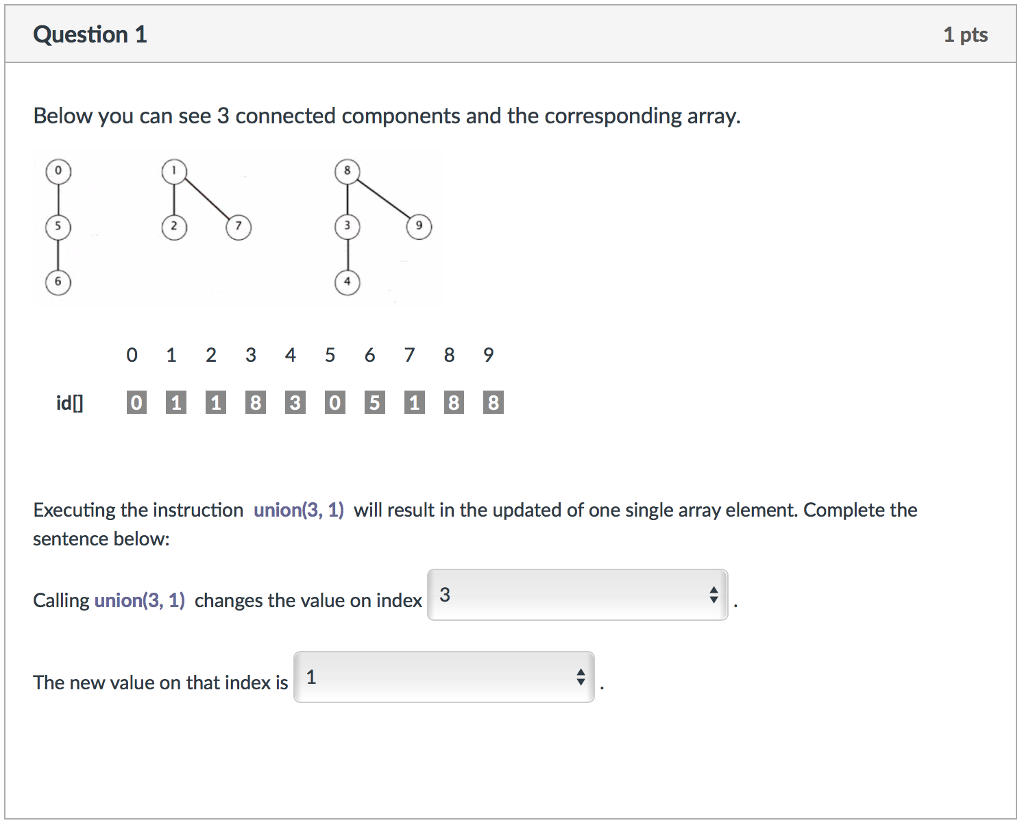The image size is (1024, 825).
Task: Click node 7 in the second component
Action: click(237, 226)
